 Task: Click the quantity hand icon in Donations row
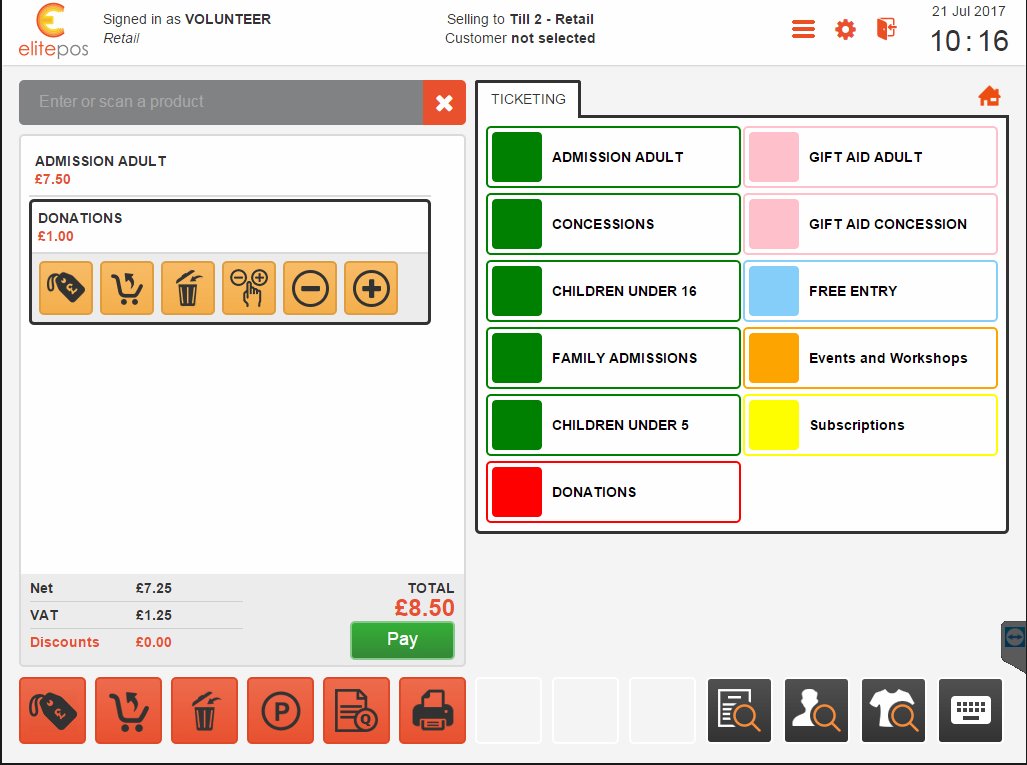pos(249,288)
